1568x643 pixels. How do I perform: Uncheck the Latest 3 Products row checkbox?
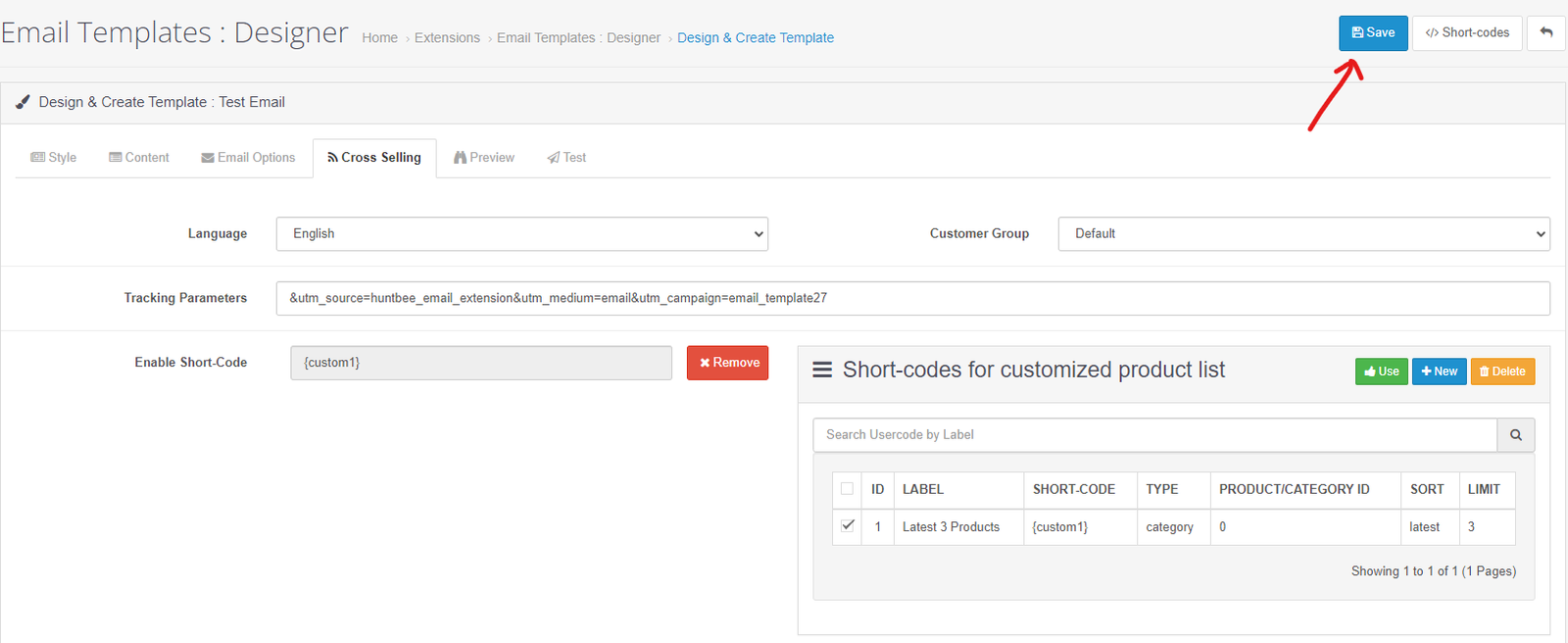848,525
